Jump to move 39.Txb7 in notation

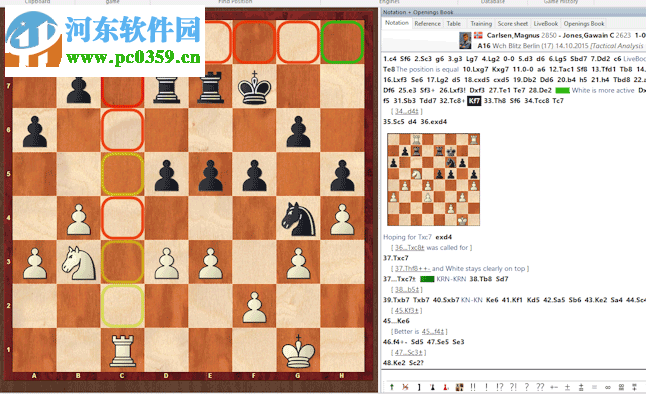tap(396, 300)
